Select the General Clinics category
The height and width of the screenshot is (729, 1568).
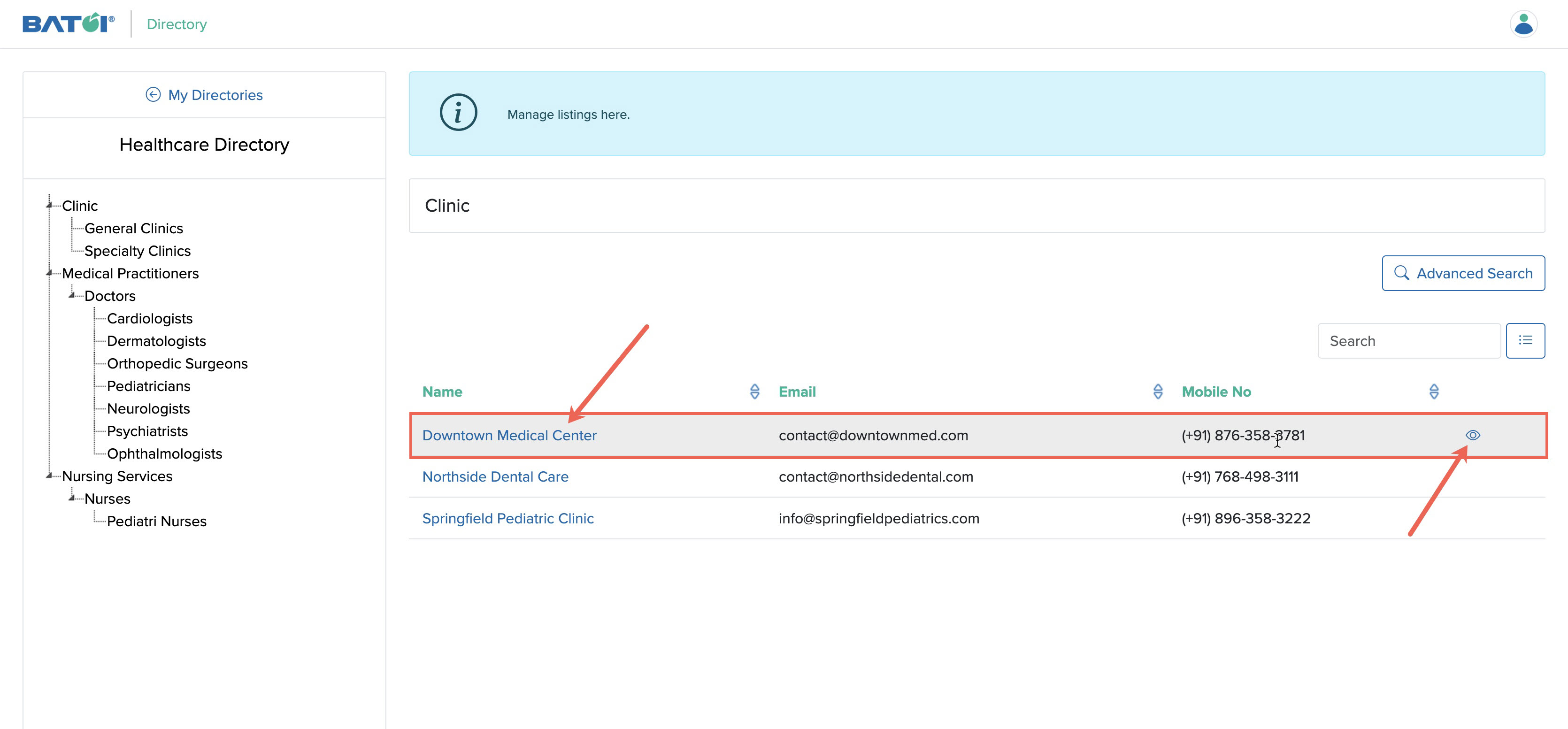134,227
